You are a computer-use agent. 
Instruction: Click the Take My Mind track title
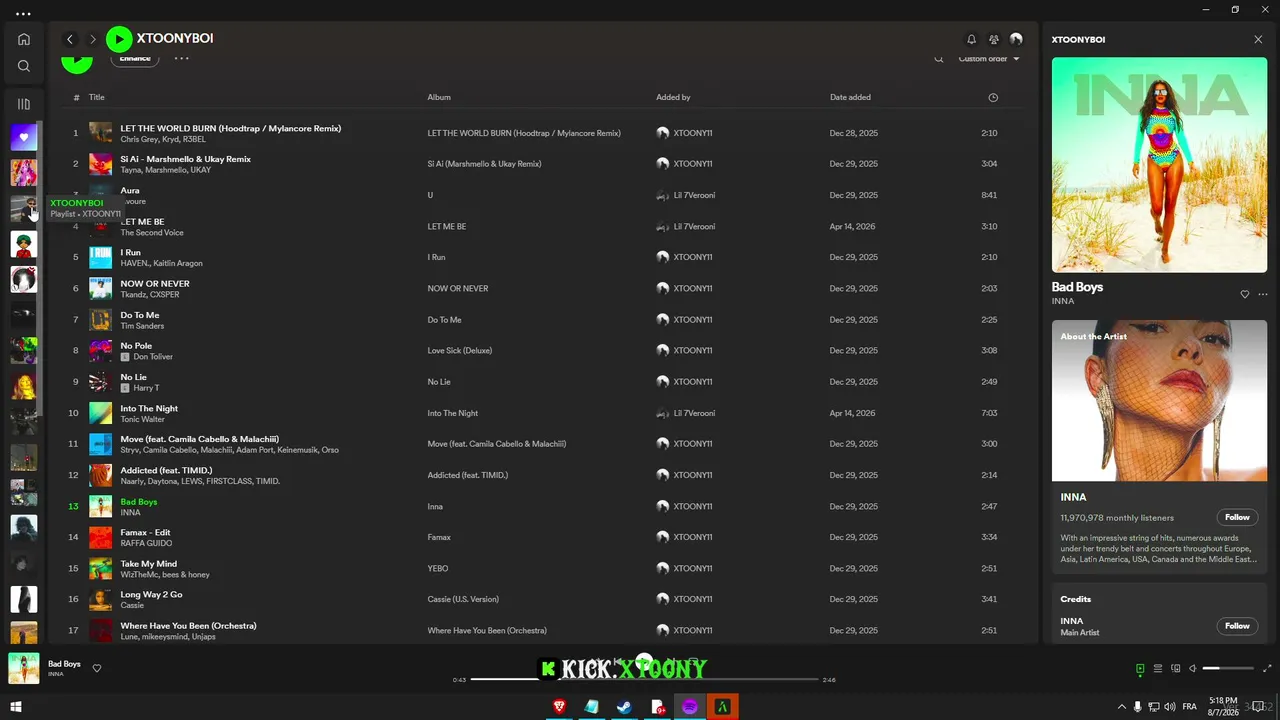coord(149,564)
